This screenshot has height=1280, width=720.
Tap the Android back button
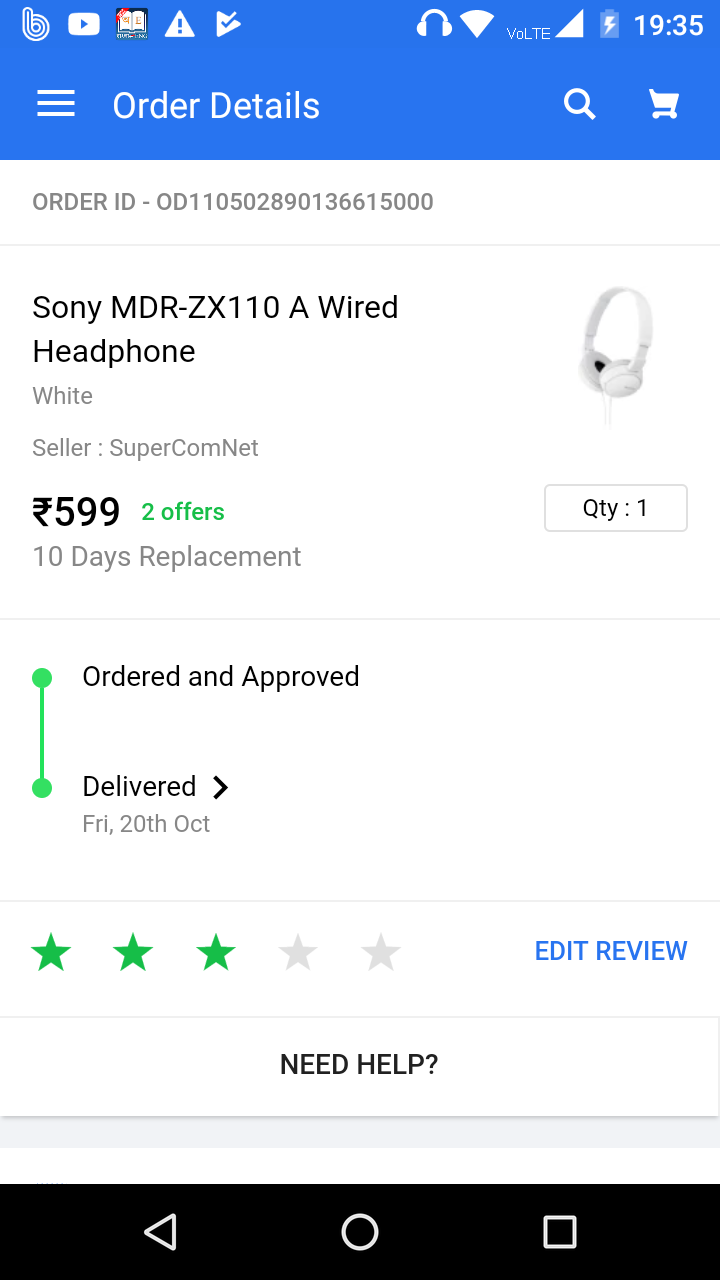coord(160,1232)
